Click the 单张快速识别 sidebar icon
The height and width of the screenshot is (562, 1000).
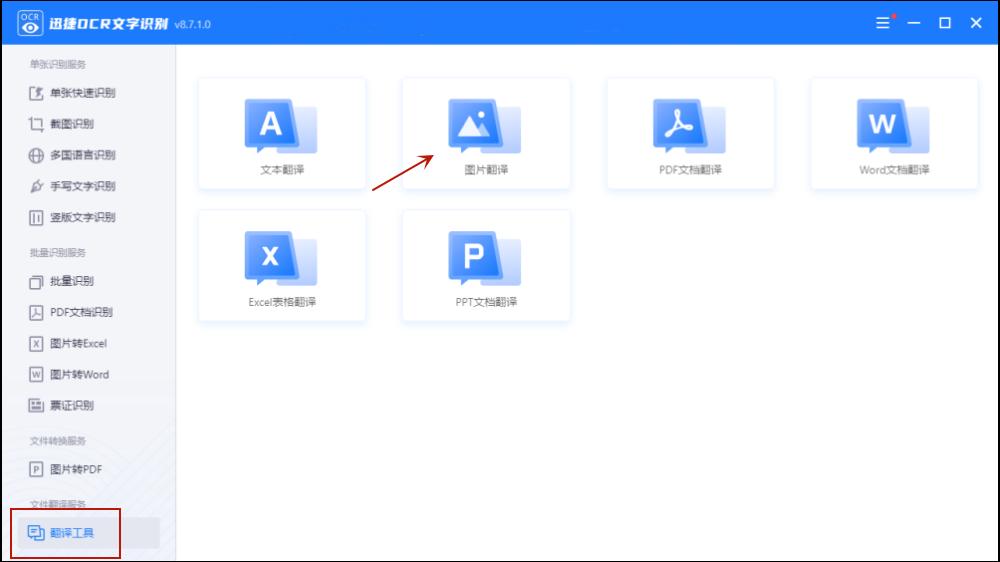(36, 93)
